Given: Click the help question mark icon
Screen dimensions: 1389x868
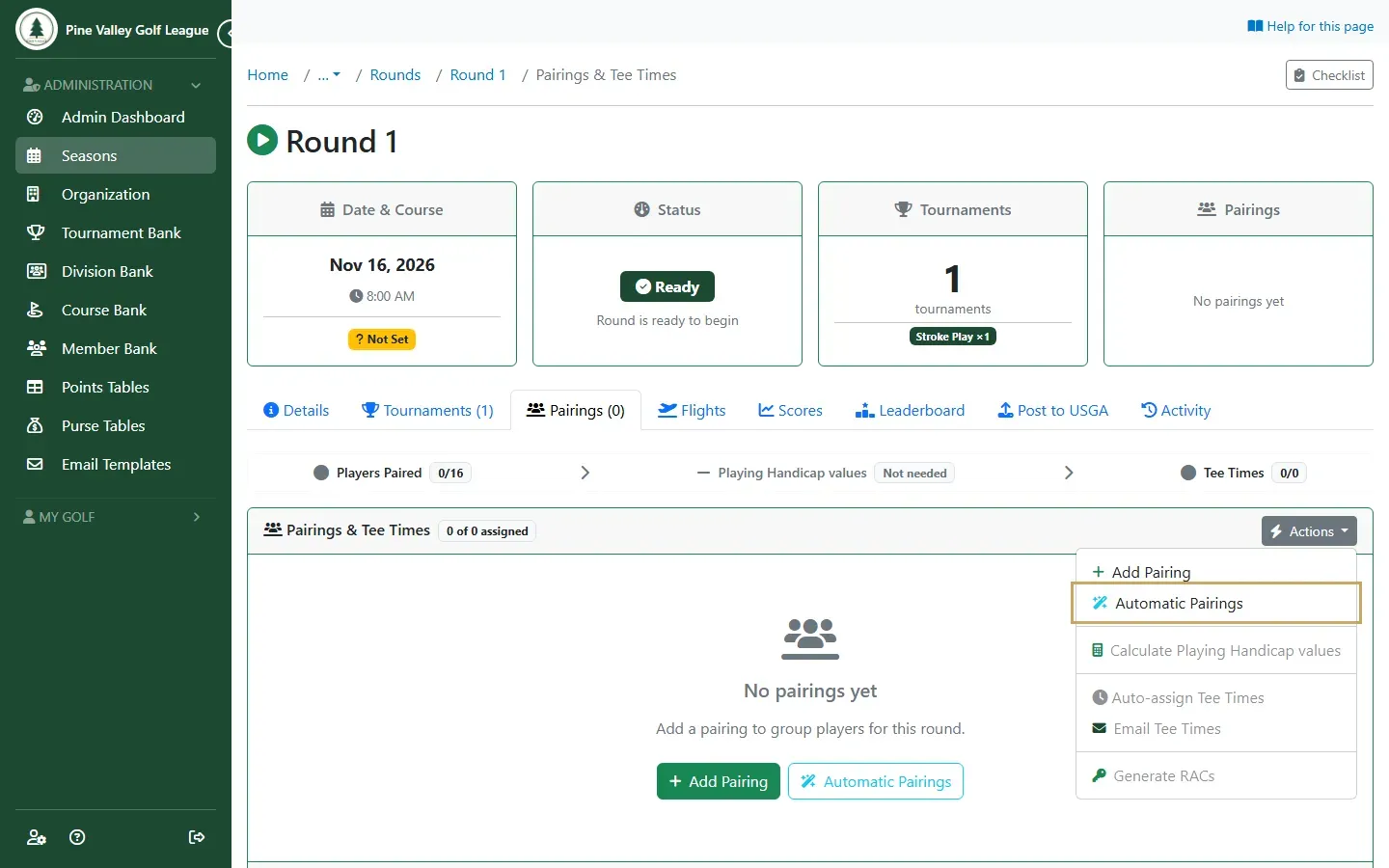Looking at the screenshot, I should point(77,837).
